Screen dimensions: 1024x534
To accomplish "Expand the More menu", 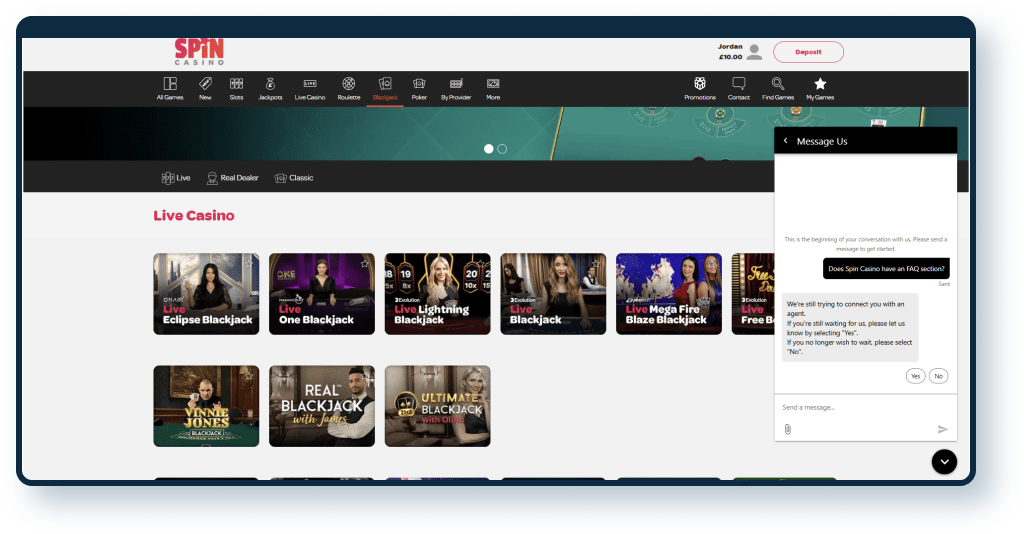I will click(x=493, y=88).
